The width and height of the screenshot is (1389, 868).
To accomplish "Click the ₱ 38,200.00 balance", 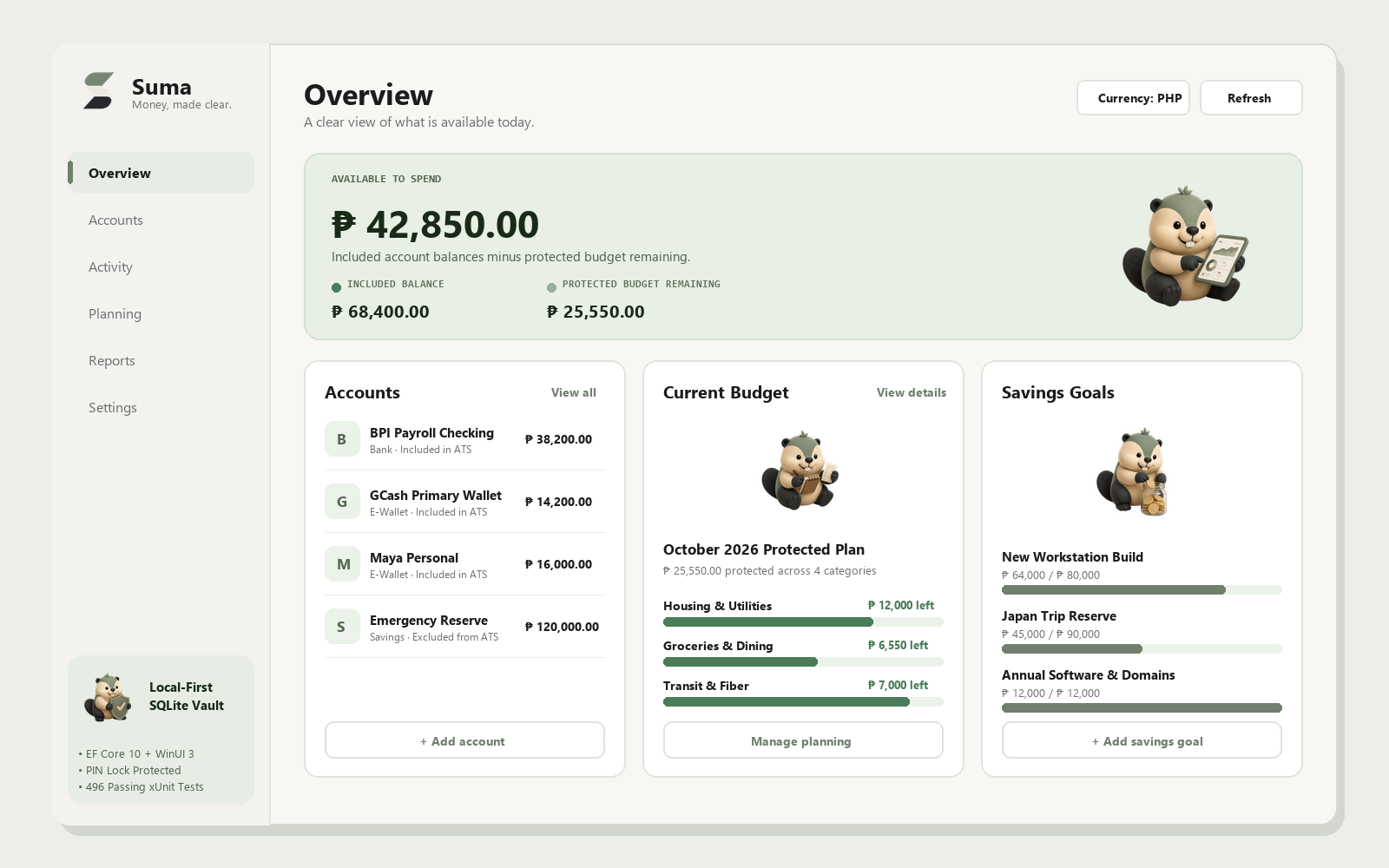I will pyautogui.click(x=558, y=439).
